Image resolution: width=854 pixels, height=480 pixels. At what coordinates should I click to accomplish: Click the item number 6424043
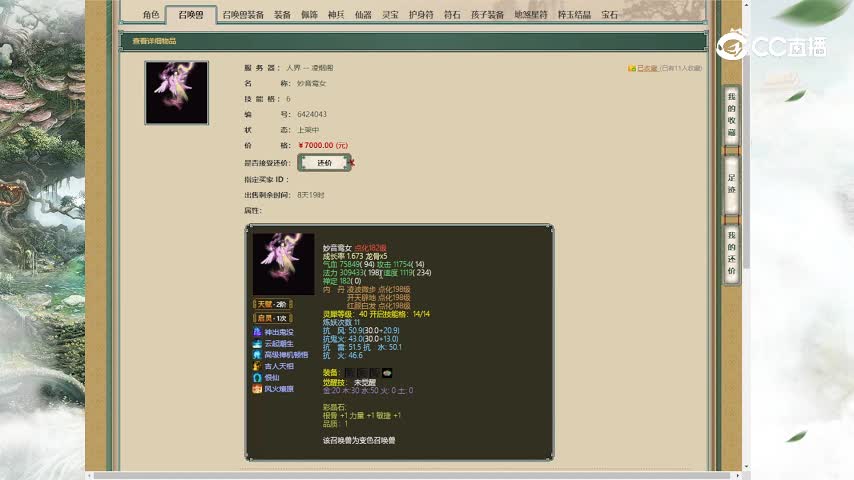pyautogui.click(x=312, y=114)
